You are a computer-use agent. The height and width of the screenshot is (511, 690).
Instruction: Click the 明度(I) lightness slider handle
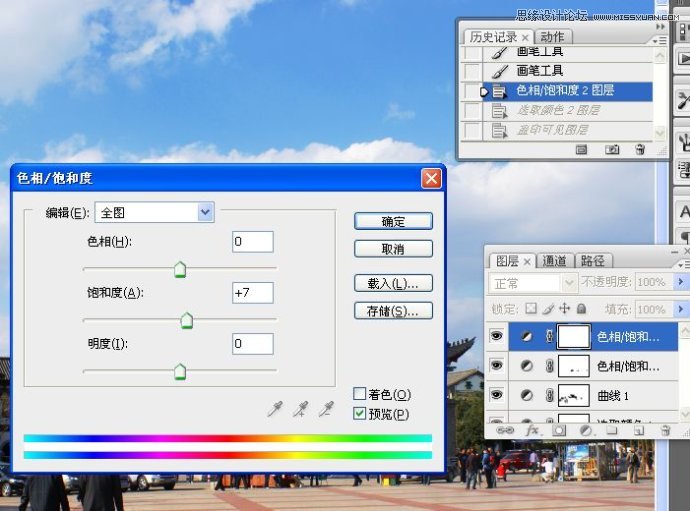pos(180,372)
